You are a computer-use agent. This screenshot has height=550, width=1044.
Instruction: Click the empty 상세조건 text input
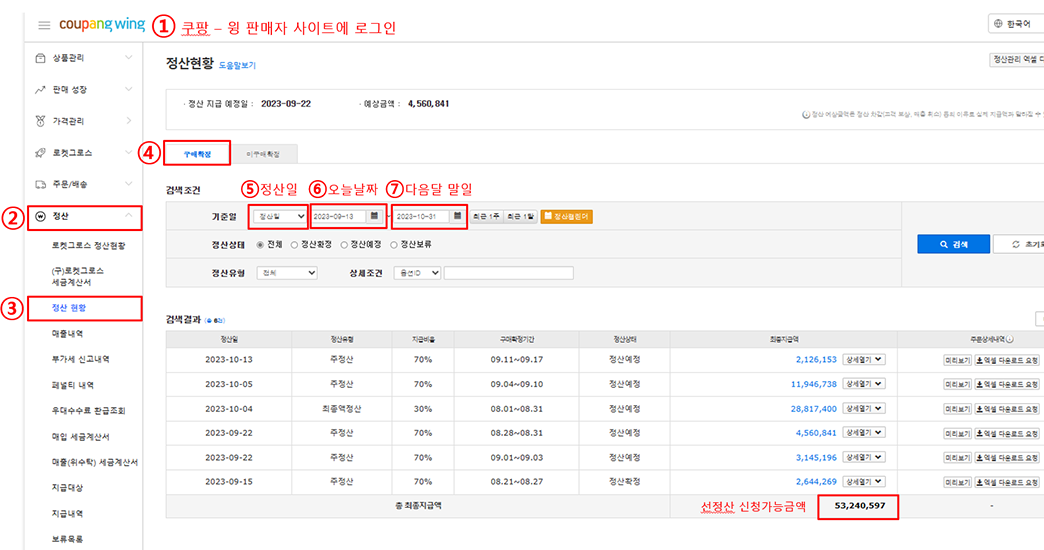pyautogui.click(x=509, y=273)
